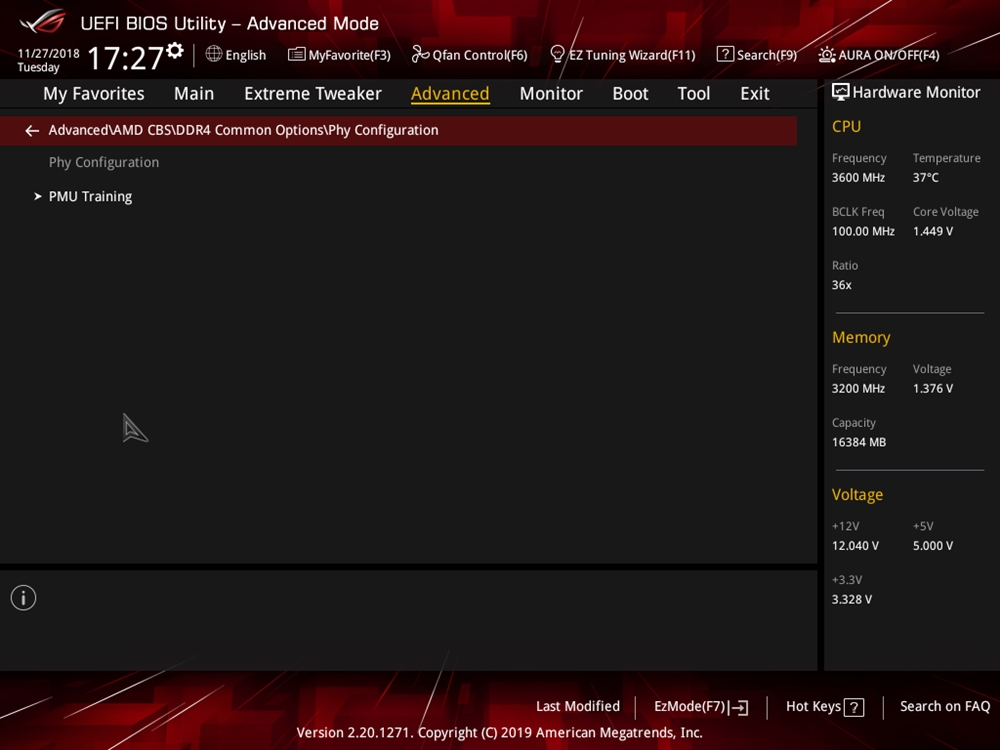Click the Memory section heading
This screenshot has width=1000, height=750.
(861, 338)
